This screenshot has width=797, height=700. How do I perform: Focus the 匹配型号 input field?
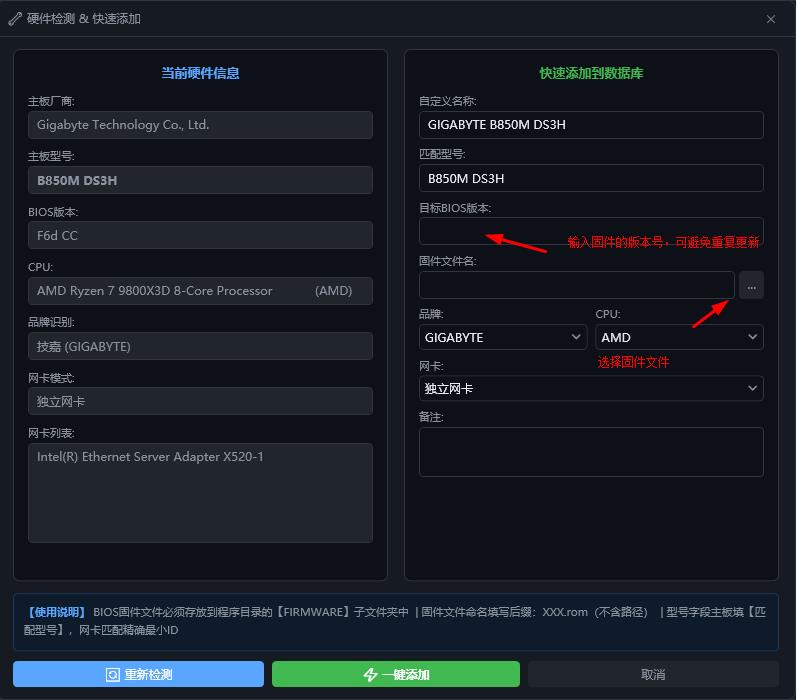click(591, 178)
